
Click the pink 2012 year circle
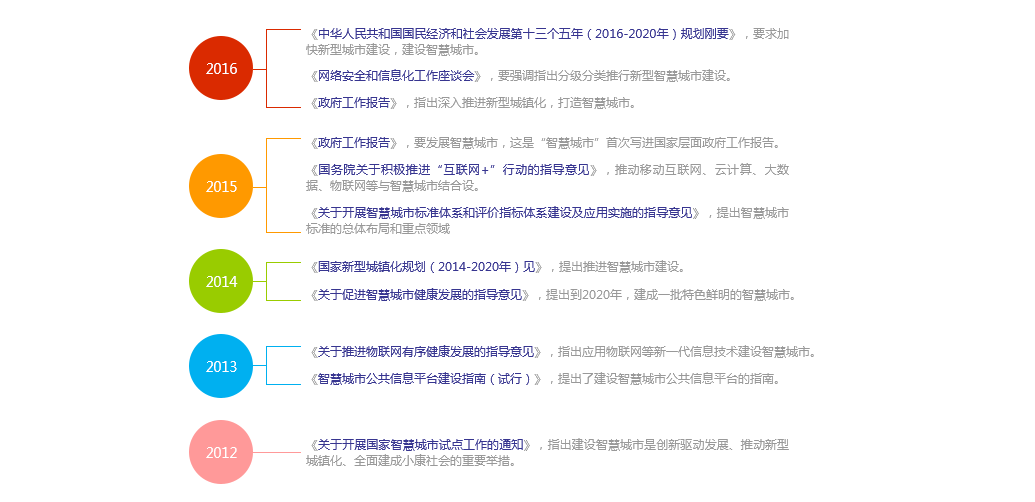[221, 452]
